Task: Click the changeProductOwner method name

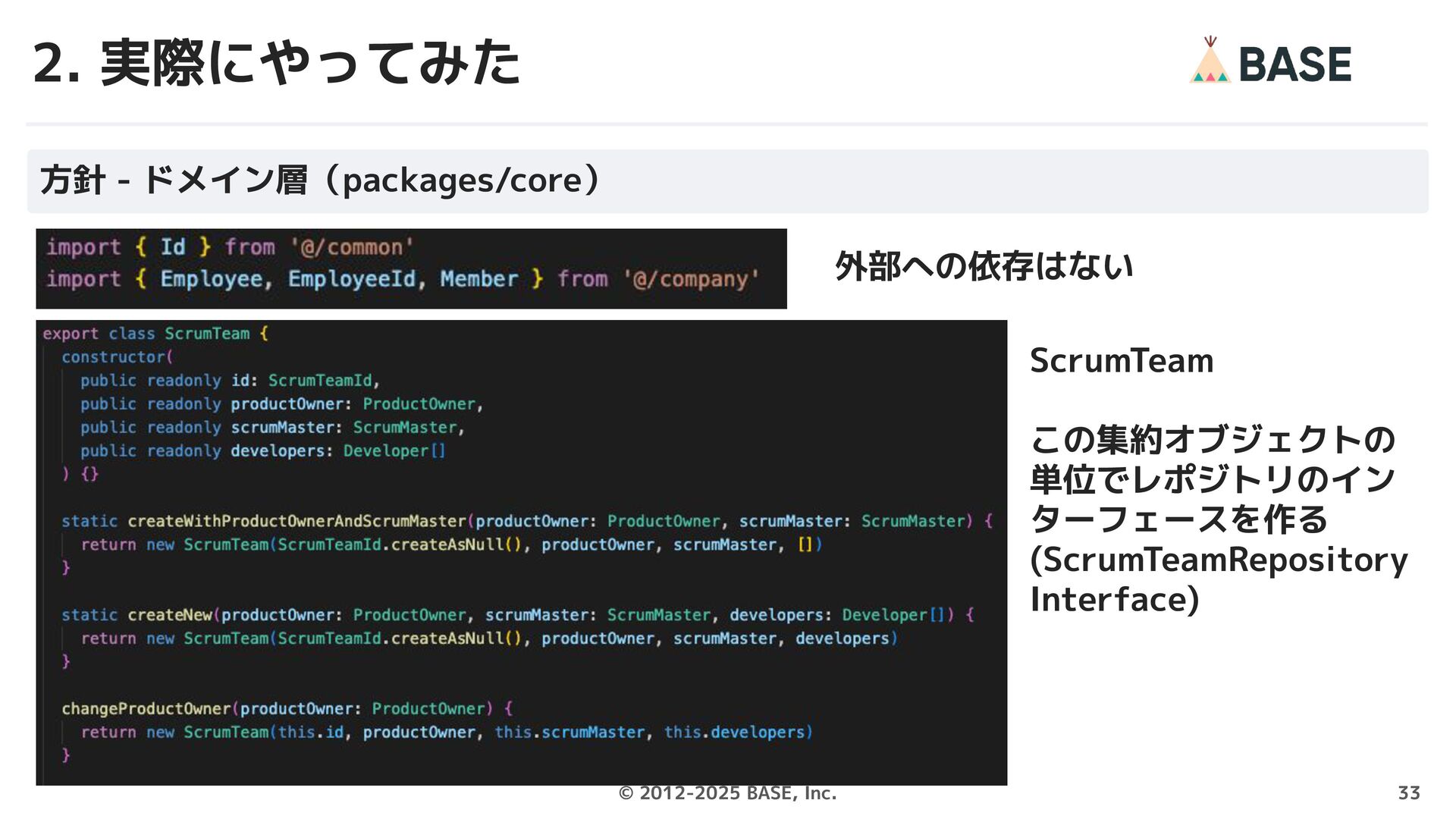Action: (x=146, y=708)
